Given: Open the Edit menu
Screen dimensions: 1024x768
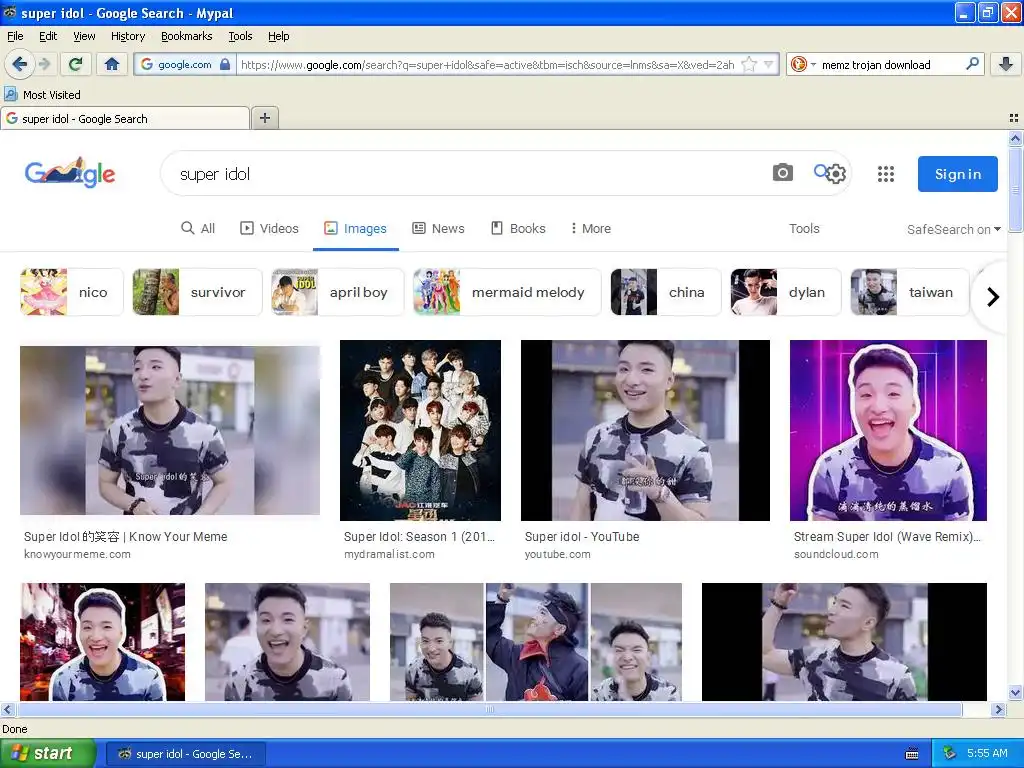Looking at the screenshot, I should [x=48, y=36].
